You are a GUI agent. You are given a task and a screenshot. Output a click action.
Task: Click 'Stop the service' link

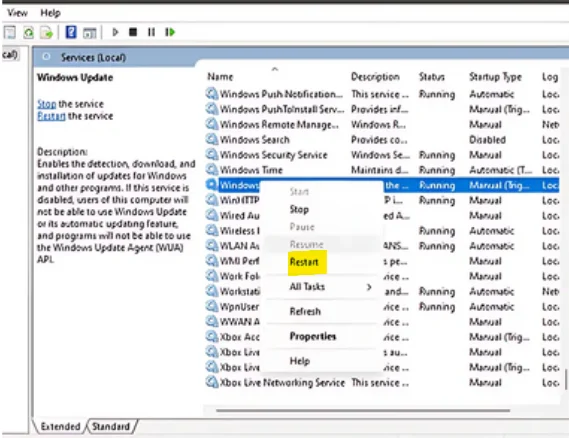pos(46,104)
